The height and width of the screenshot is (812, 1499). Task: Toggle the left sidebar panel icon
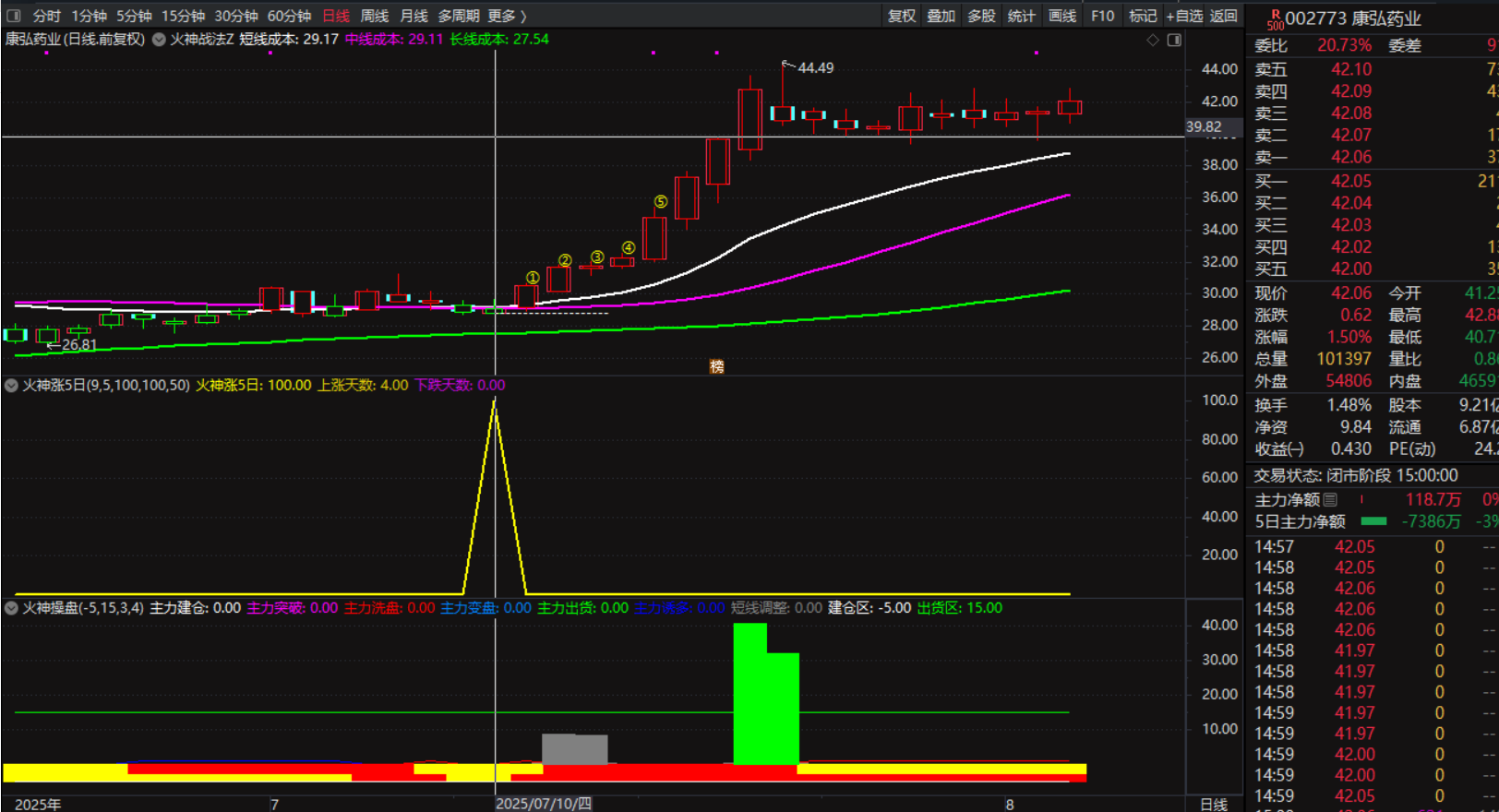tap(14, 16)
